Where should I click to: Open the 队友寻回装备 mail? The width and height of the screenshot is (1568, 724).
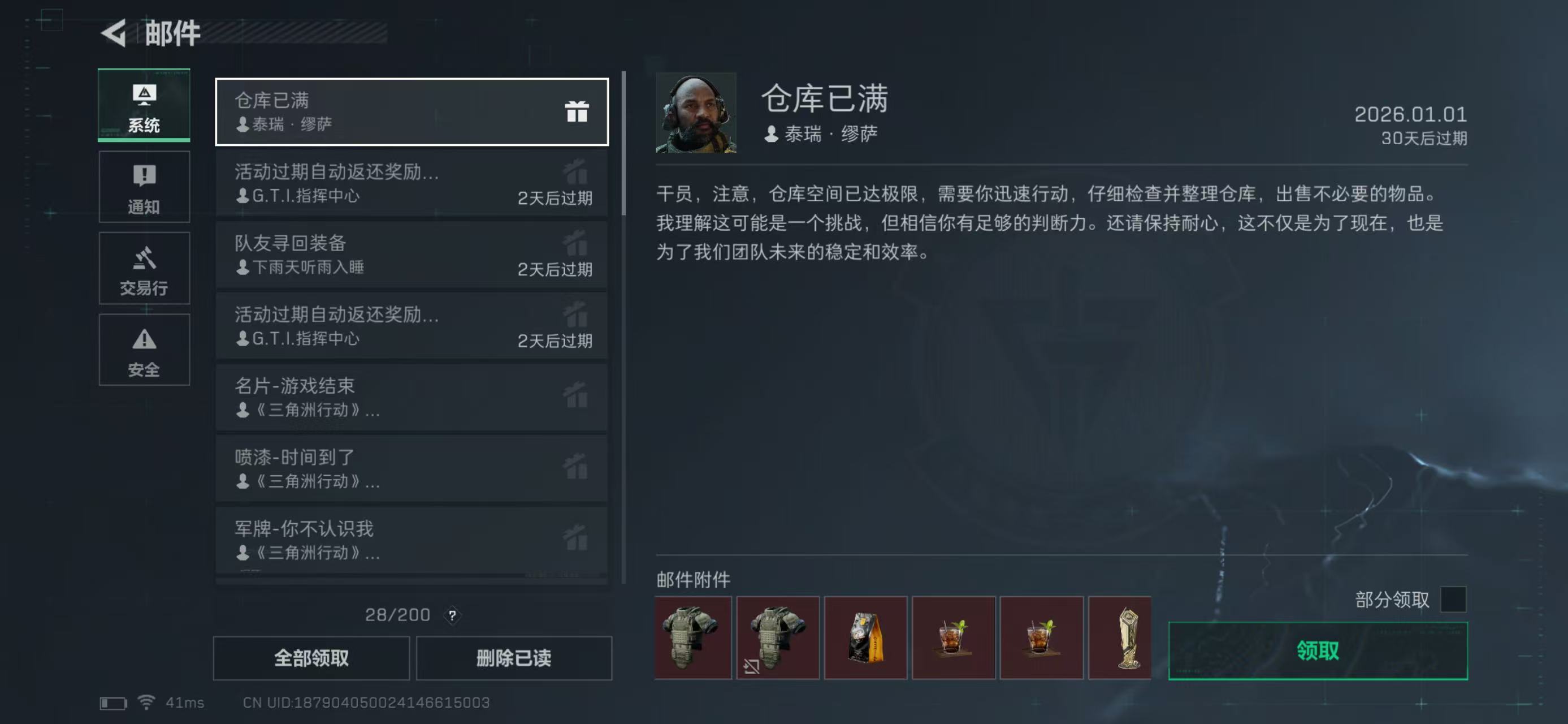[x=412, y=255]
